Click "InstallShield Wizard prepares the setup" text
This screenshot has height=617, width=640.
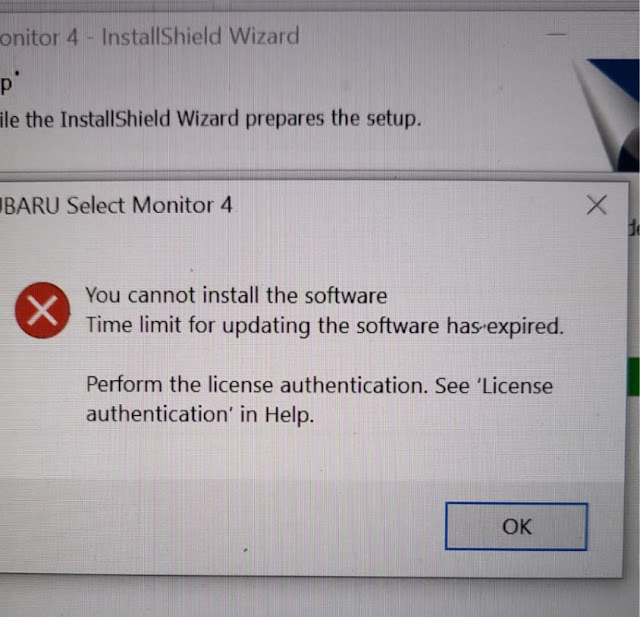click(240, 119)
